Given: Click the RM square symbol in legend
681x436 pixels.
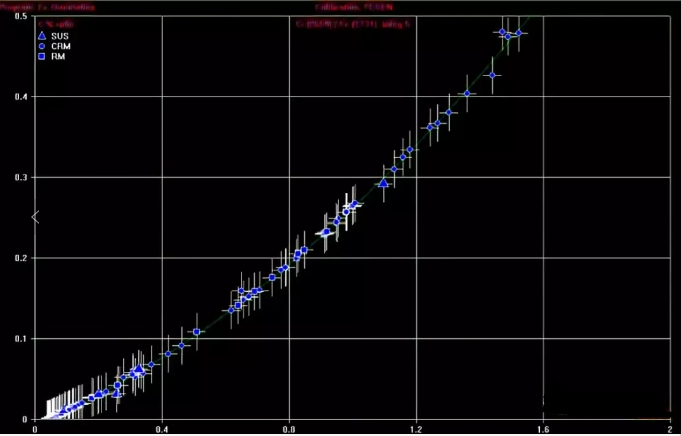Looking at the screenshot, I should [42, 57].
